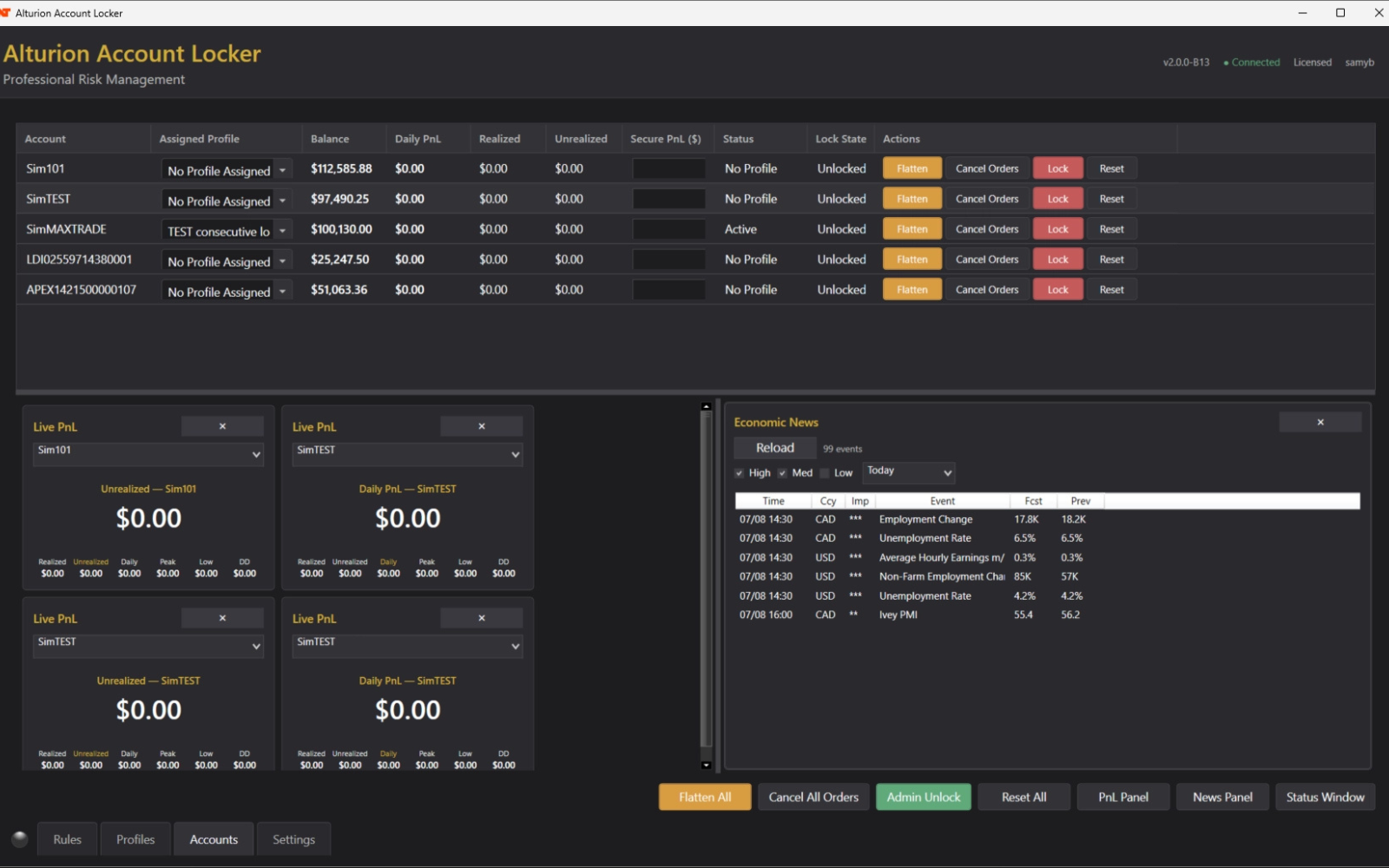
Task: Click Lock for the SimTEST account
Action: coord(1057,199)
